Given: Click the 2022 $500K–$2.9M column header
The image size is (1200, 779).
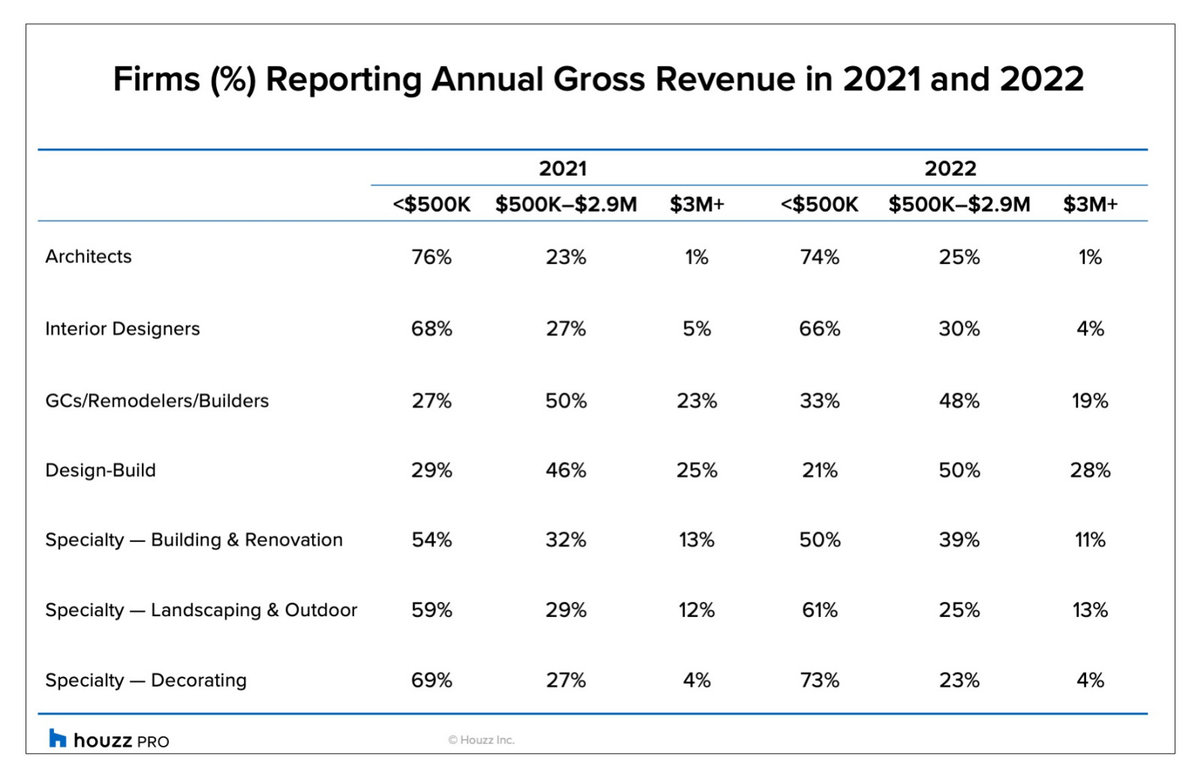Looking at the screenshot, I should coord(959,204).
